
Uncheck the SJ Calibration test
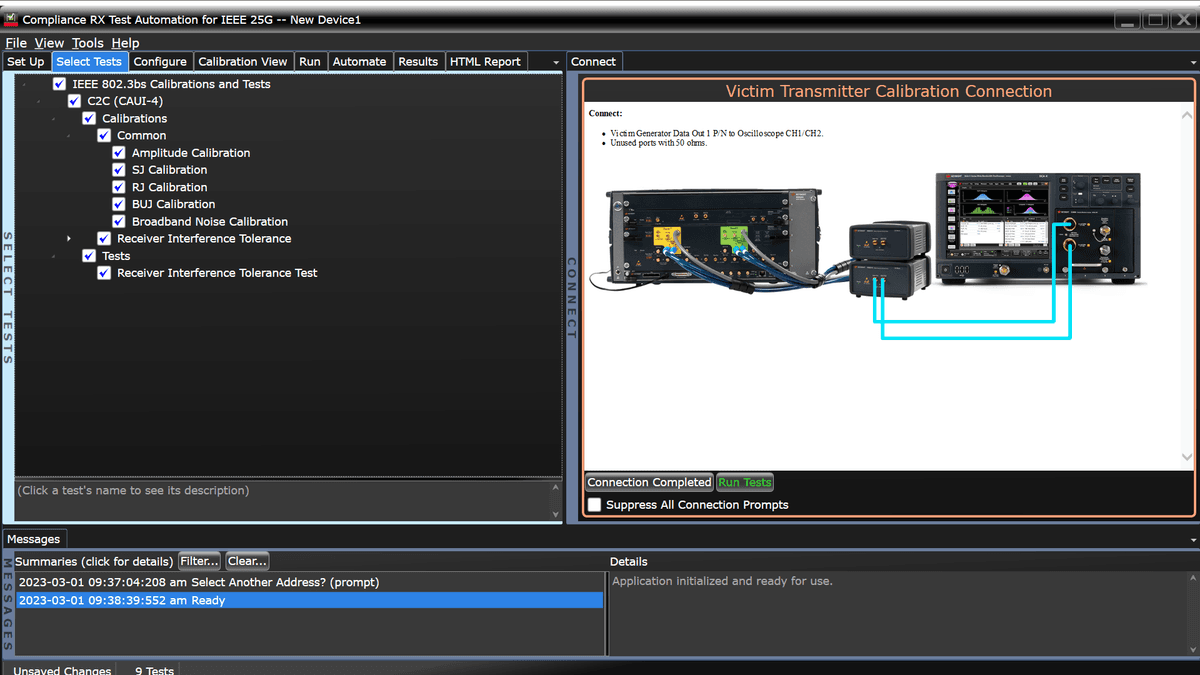point(119,169)
